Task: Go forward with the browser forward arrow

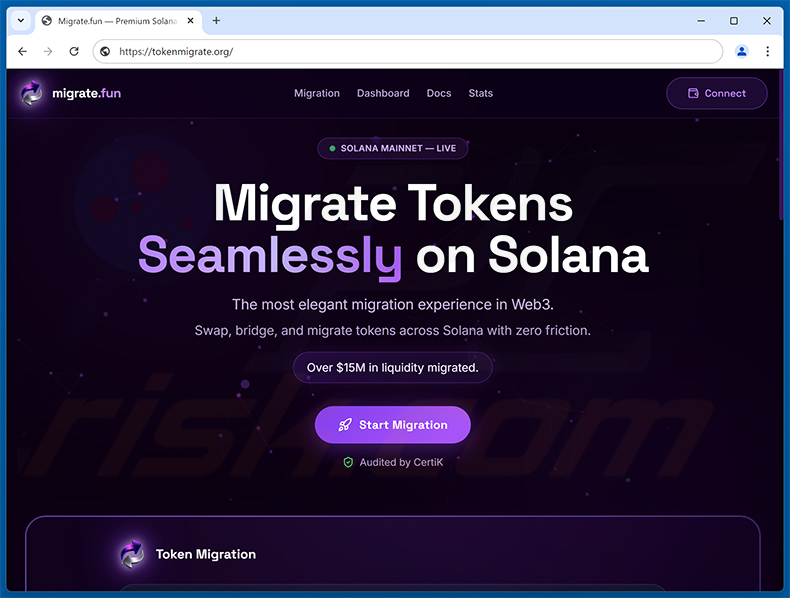Action: coord(48,51)
